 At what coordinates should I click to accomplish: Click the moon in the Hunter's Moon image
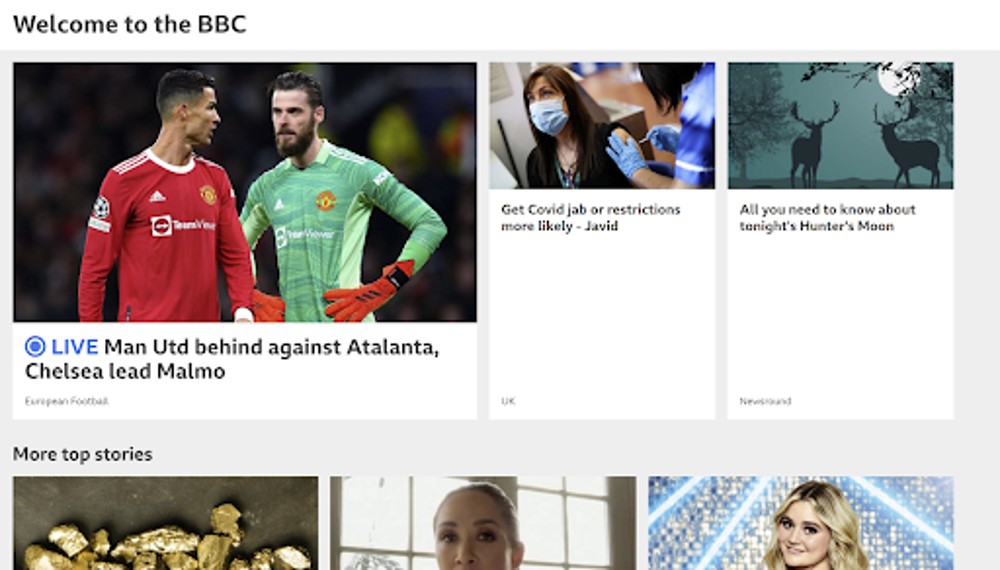tap(898, 78)
